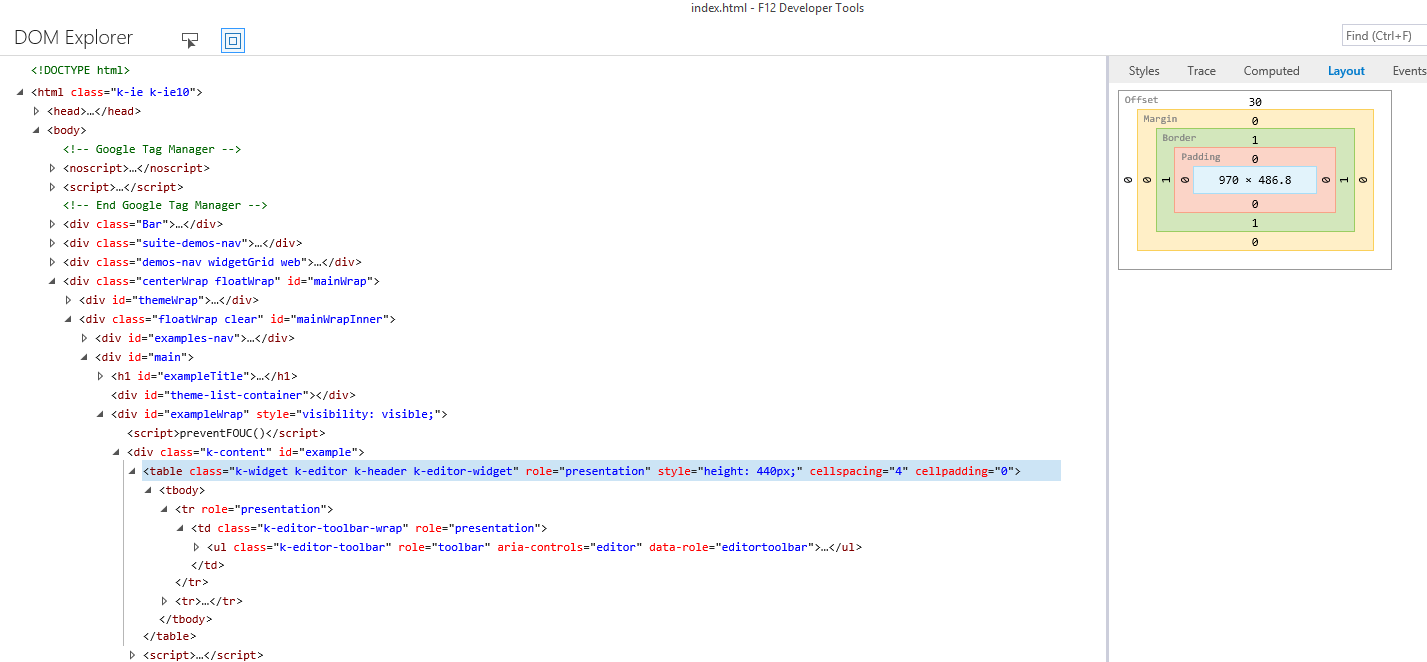The image size is (1427, 662).
Task: Click the Offset label in box model
Action: [x=1141, y=100]
